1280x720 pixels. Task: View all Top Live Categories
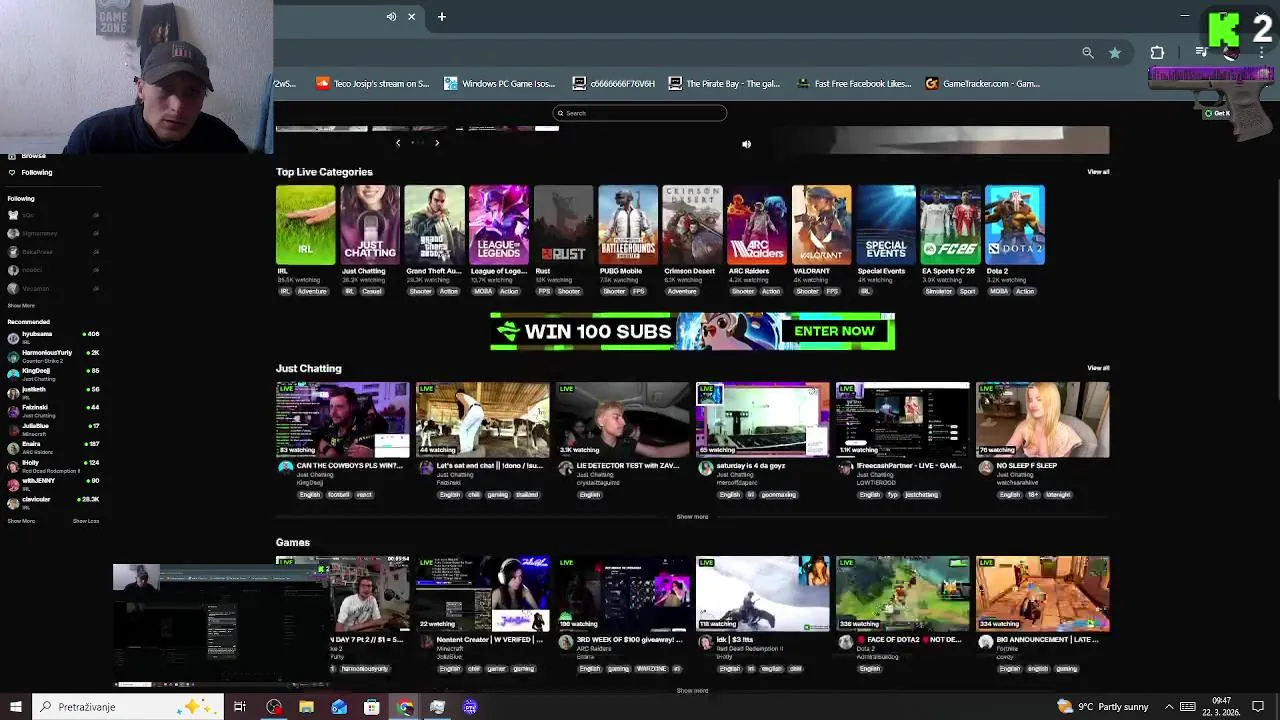(1098, 172)
